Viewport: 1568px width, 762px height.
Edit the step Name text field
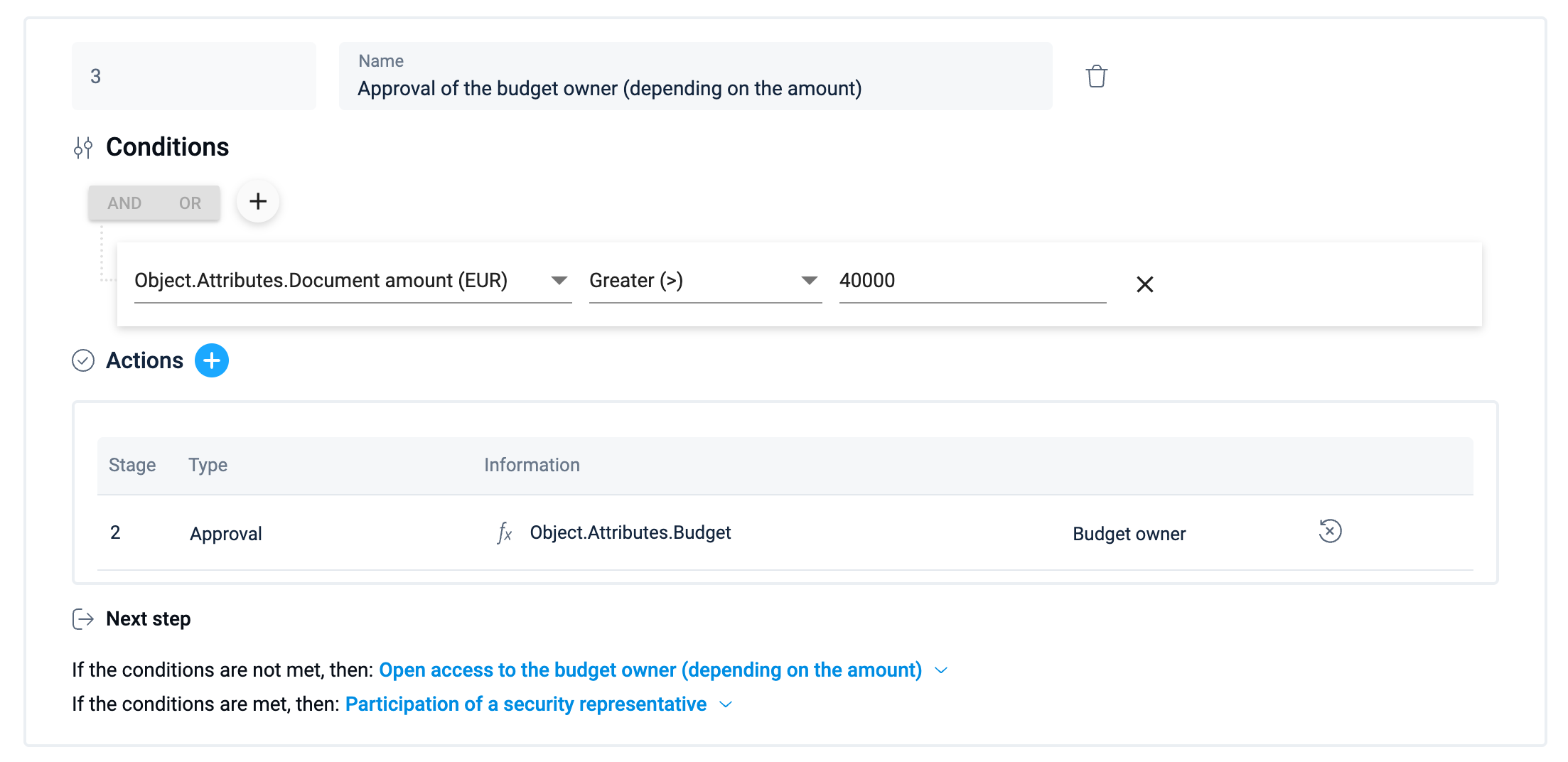click(694, 88)
